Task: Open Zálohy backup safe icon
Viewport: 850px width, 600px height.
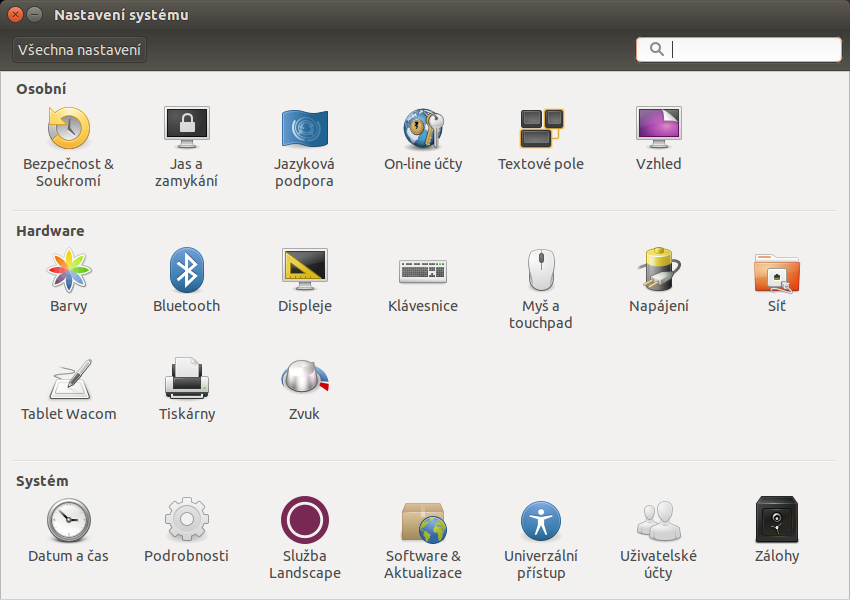Action: pyautogui.click(x=777, y=519)
